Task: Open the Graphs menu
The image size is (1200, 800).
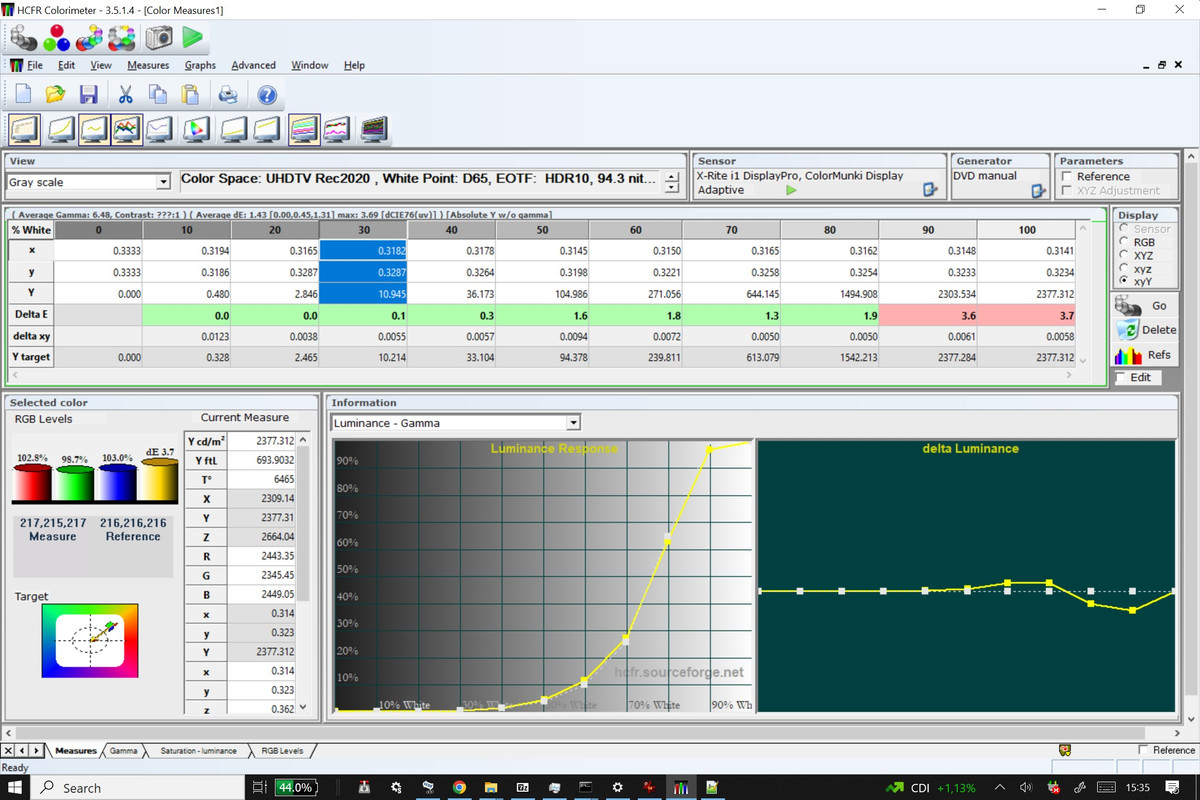Action: (200, 65)
